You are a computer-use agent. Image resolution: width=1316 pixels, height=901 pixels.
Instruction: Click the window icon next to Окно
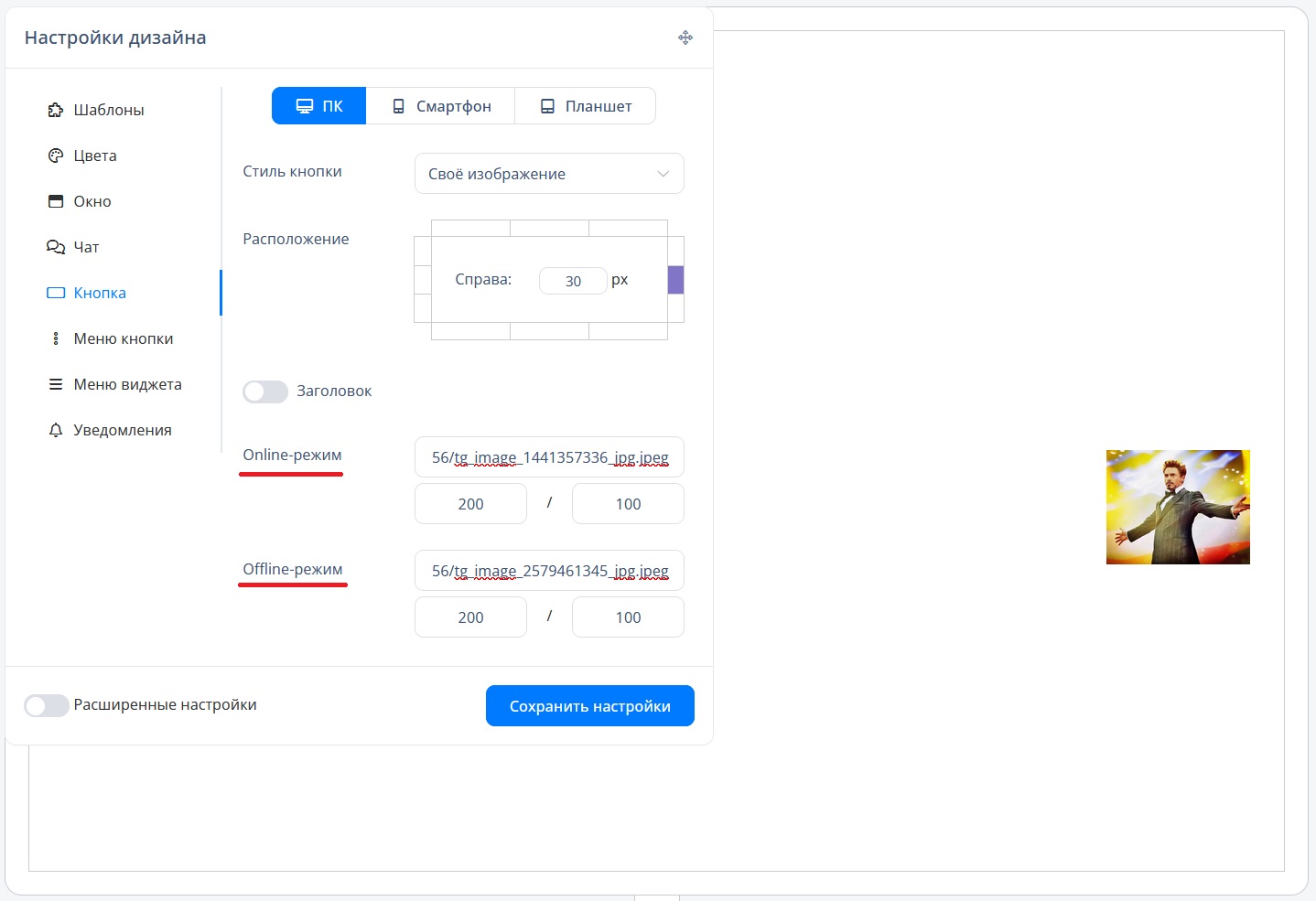tap(55, 201)
